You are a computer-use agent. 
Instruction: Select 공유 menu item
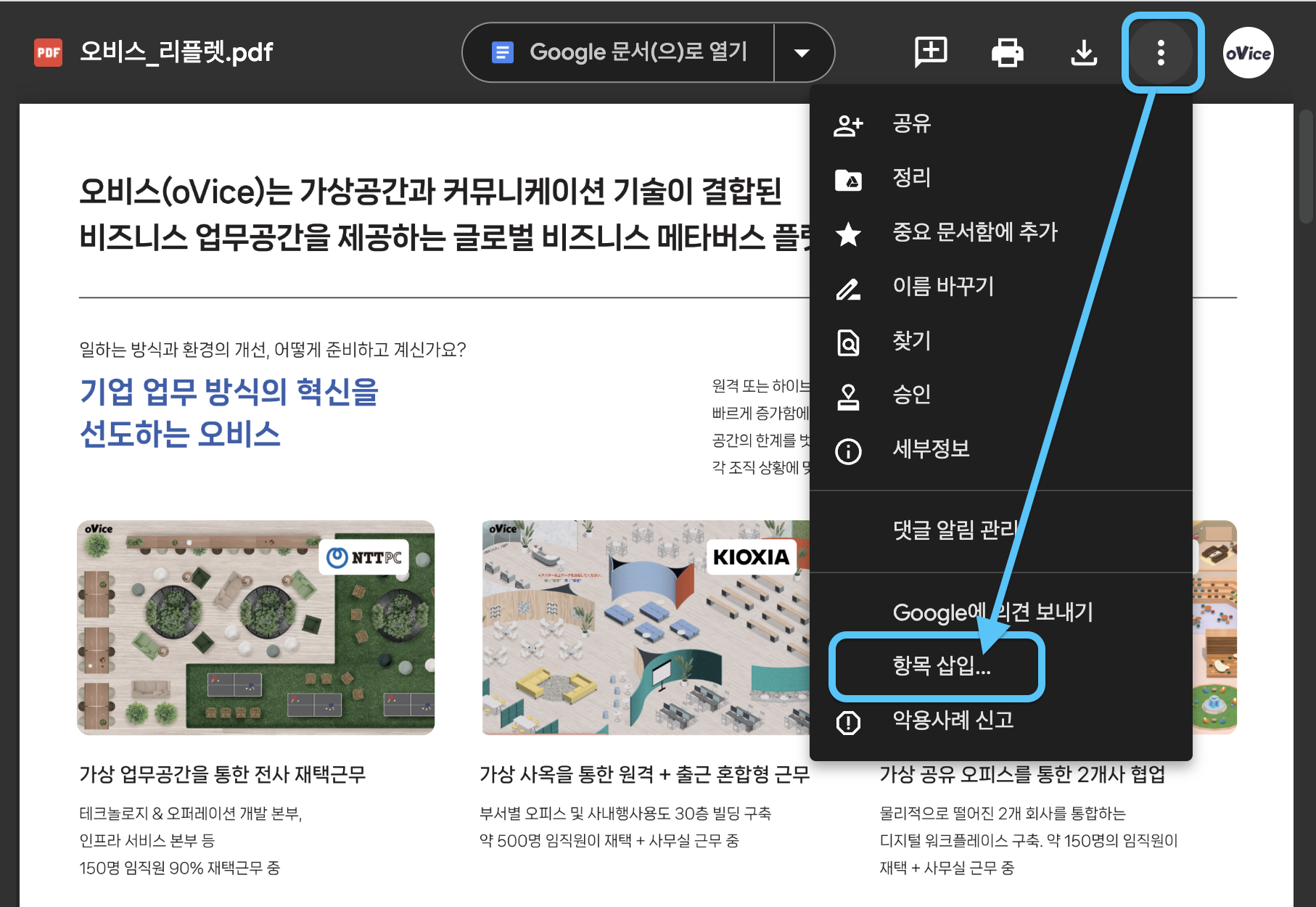1000,123
